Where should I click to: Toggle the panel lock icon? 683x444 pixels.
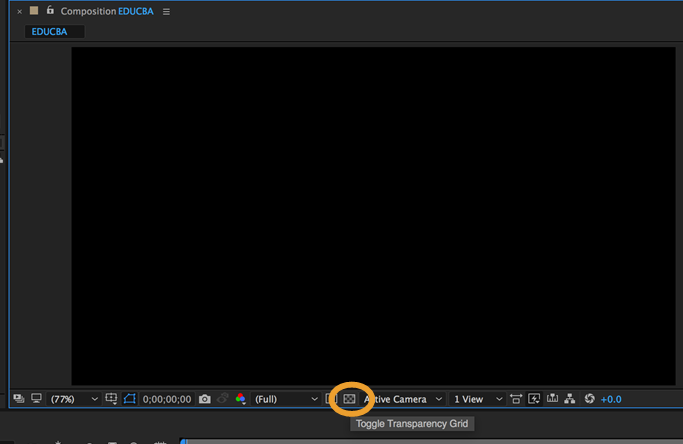[50, 10]
